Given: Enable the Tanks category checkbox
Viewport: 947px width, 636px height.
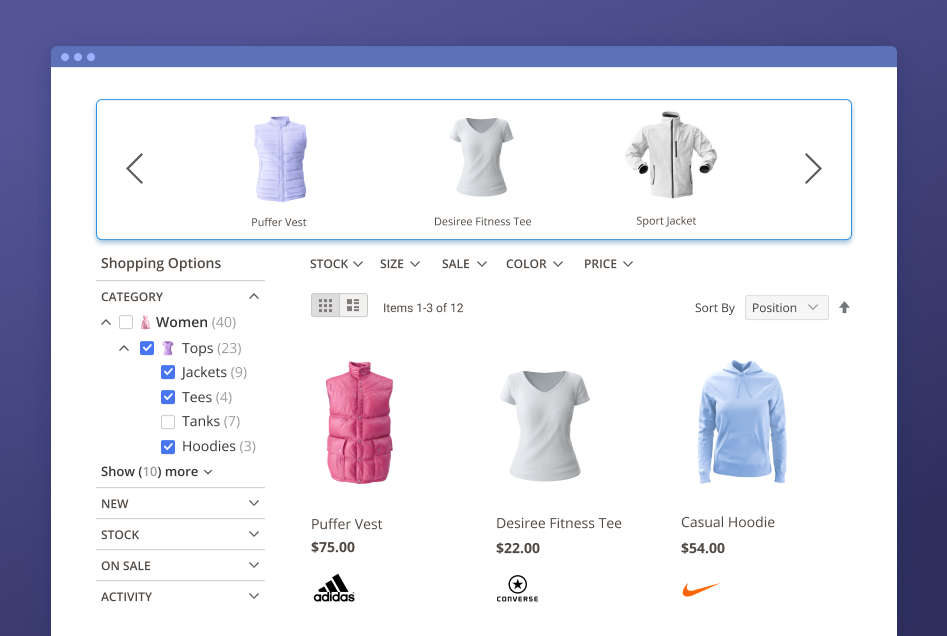Looking at the screenshot, I should tap(168, 422).
